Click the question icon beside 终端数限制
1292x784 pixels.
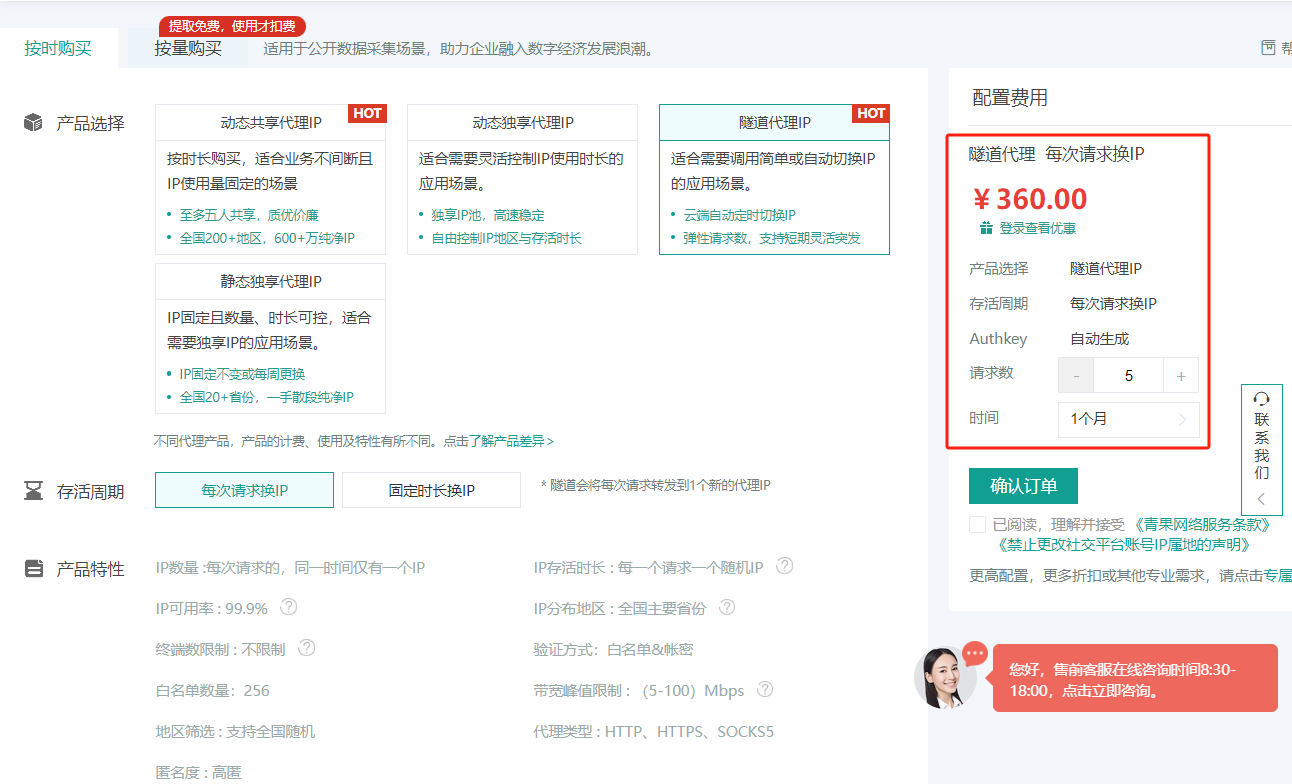(307, 648)
